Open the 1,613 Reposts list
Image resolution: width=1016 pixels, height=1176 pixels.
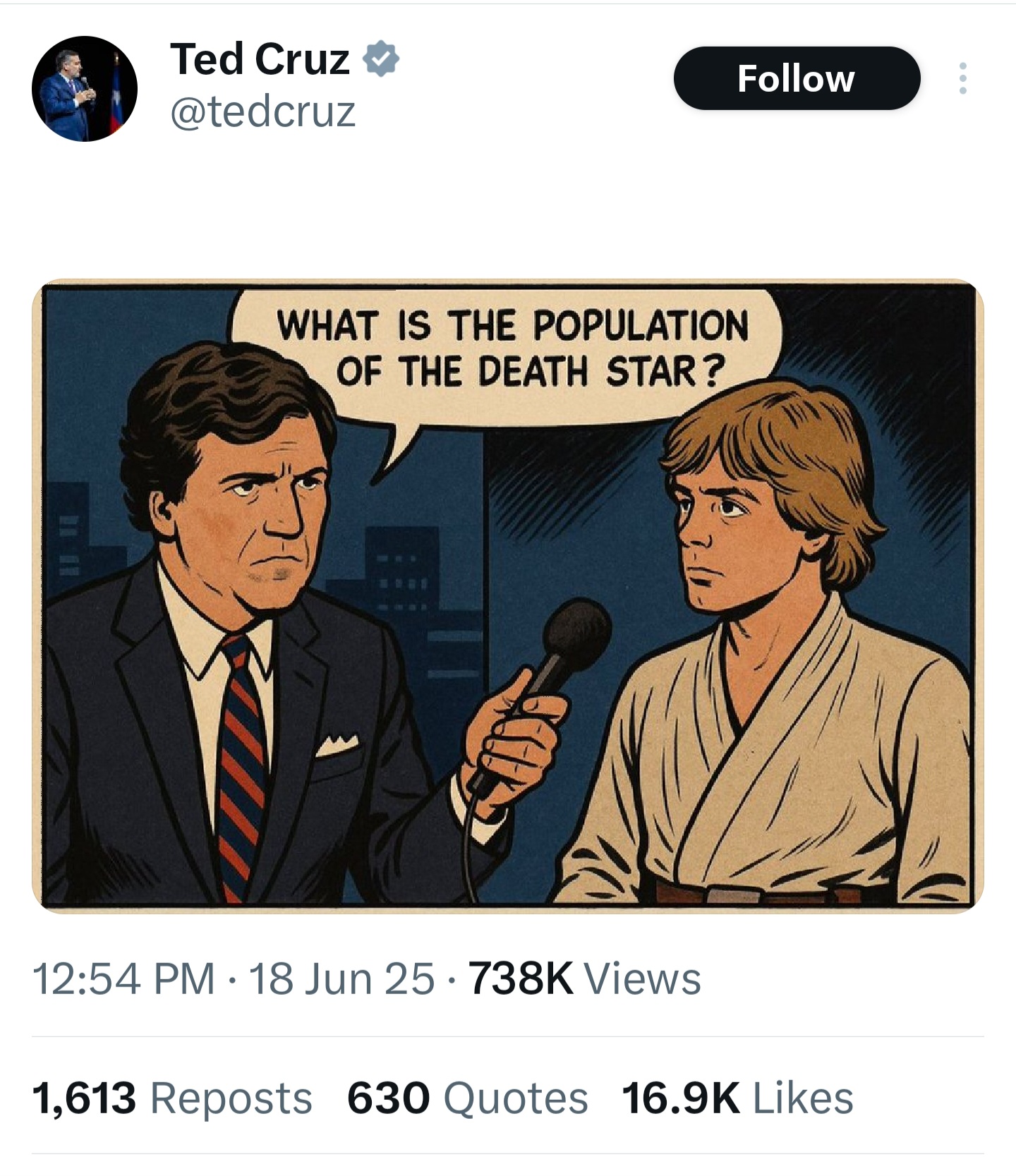(172, 1098)
